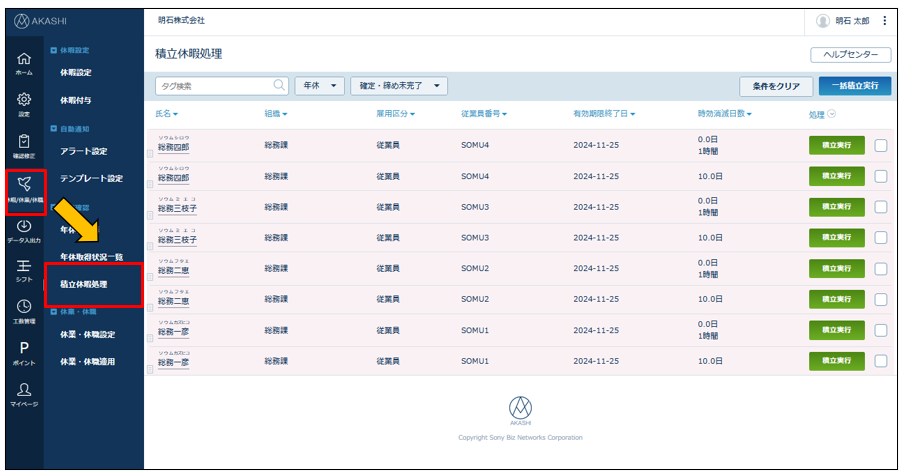904x474 pixels.
Task: Sort by the 有効期限終了日 column header
Action: (x=604, y=114)
